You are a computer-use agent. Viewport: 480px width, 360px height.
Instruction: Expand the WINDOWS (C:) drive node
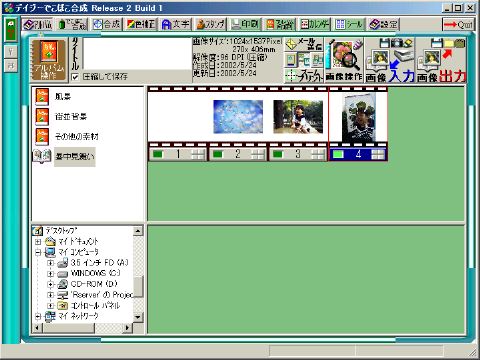point(50,274)
